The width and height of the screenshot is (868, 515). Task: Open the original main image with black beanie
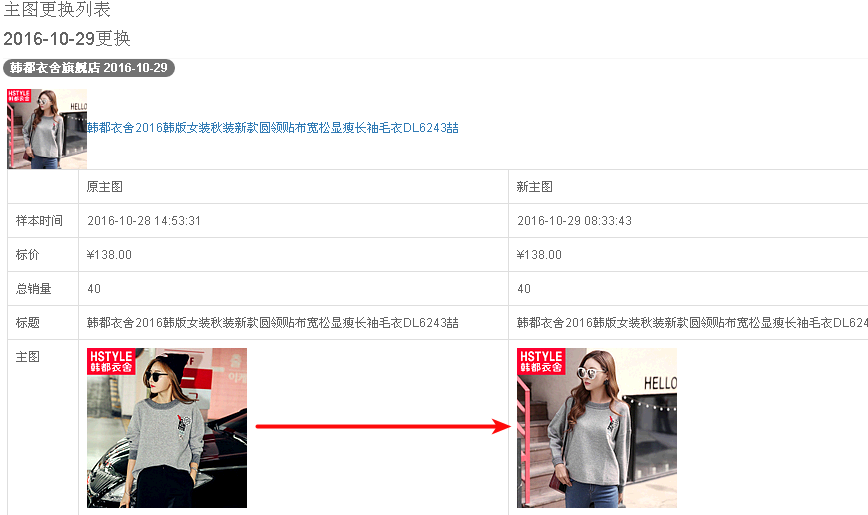[x=167, y=428]
